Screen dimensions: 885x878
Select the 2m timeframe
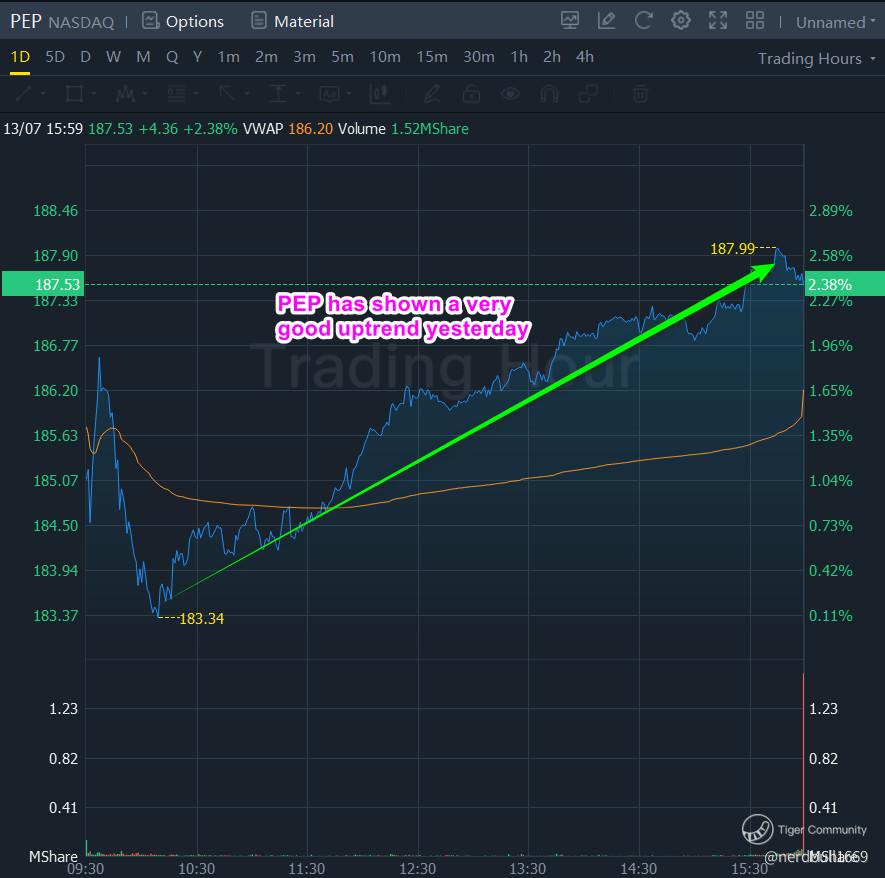click(x=266, y=57)
